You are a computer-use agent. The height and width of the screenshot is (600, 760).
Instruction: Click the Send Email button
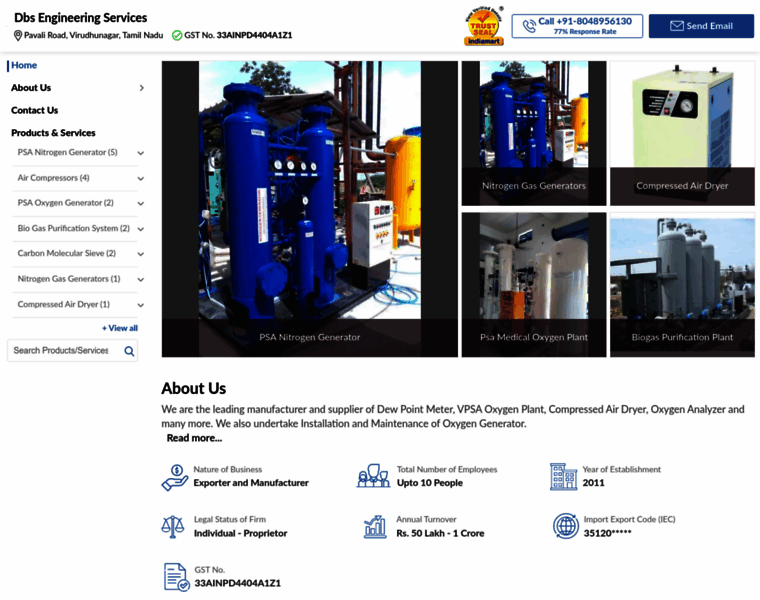coord(701,26)
